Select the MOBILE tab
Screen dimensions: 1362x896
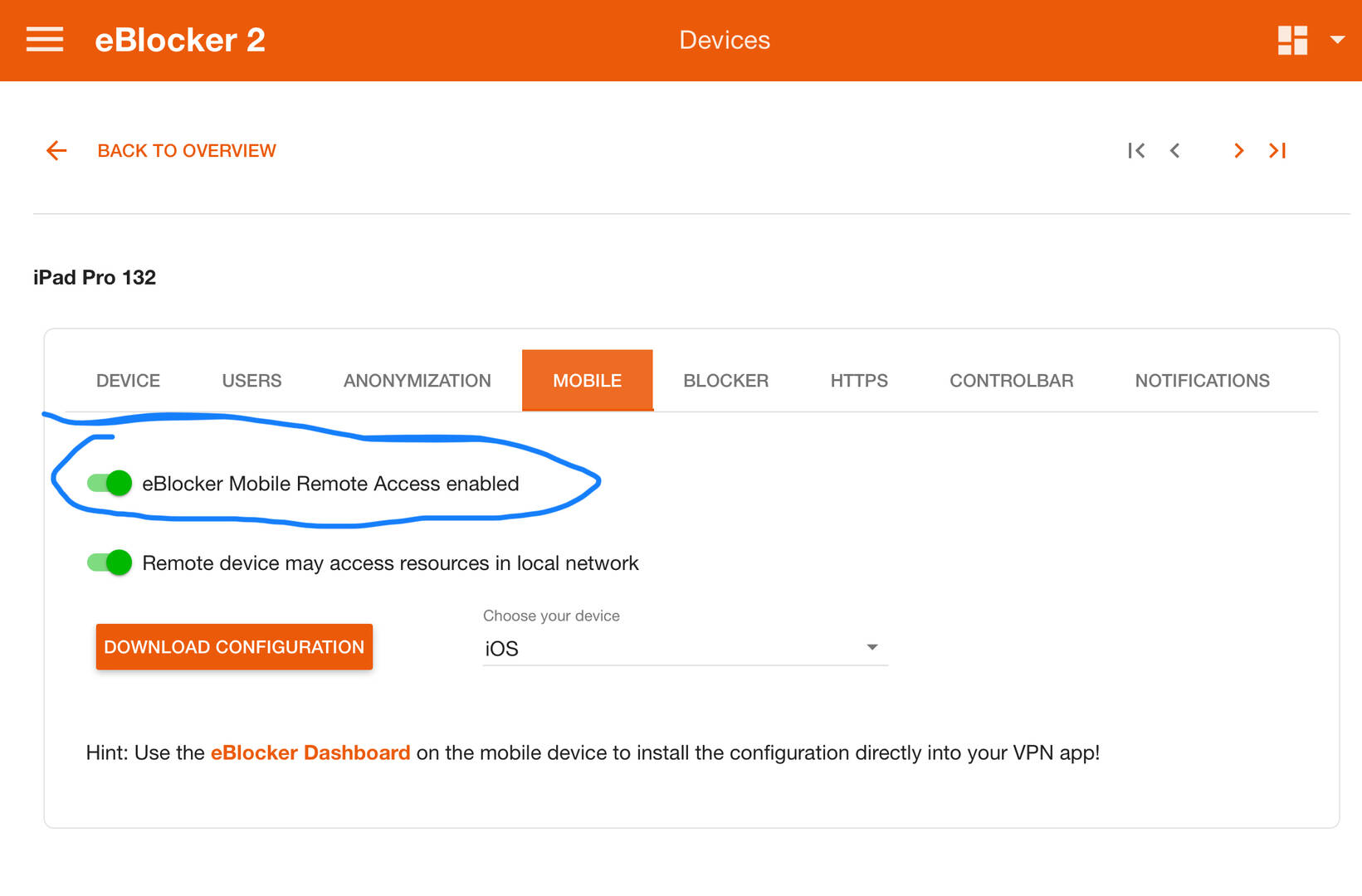(x=588, y=381)
